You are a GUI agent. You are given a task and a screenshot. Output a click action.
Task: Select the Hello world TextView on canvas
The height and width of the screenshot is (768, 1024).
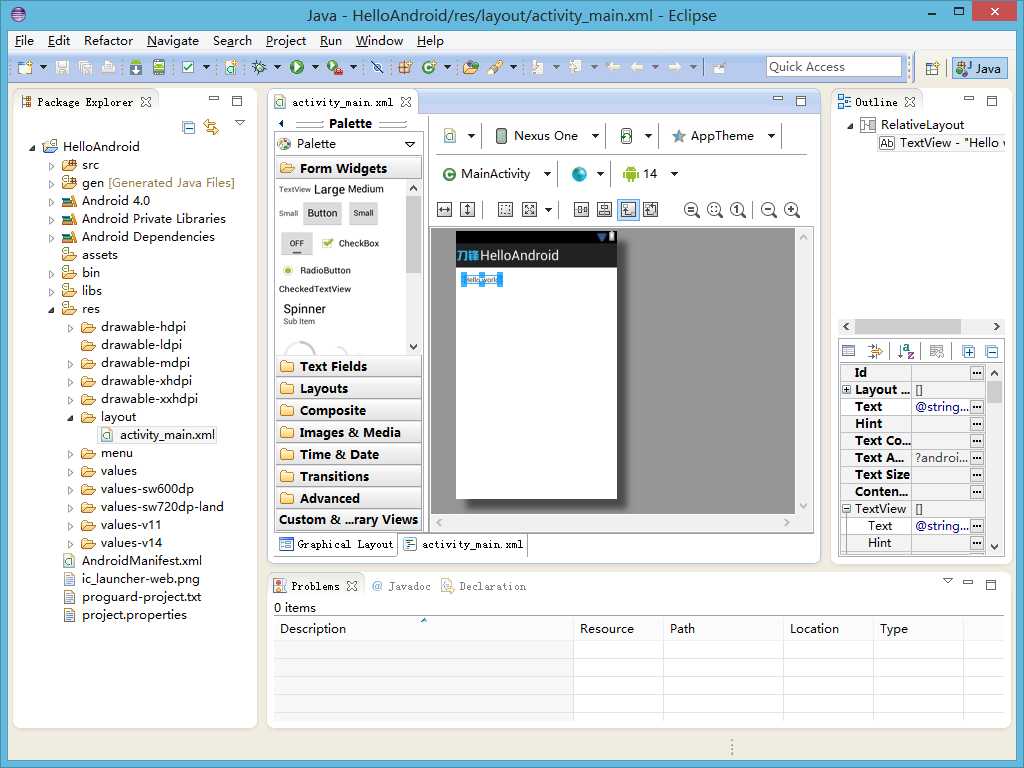(482, 280)
